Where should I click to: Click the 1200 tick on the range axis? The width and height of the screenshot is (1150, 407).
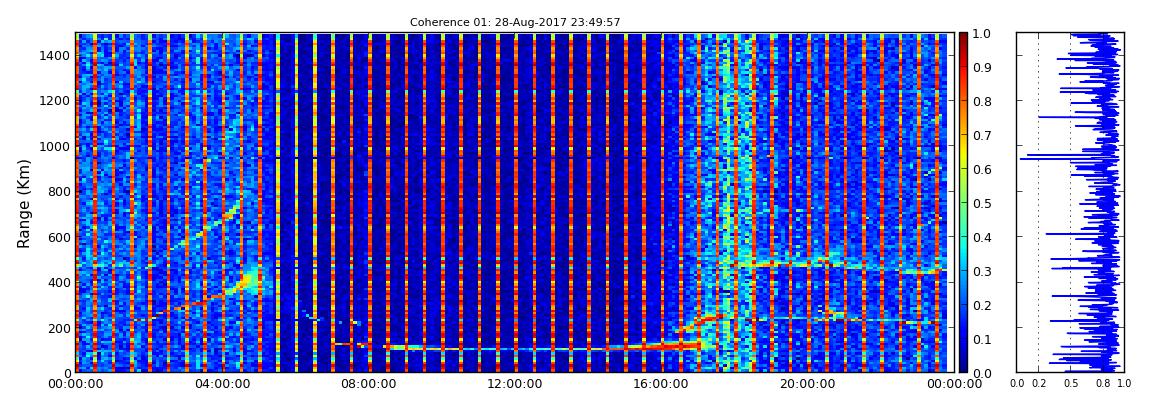pyautogui.click(x=56, y=100)
